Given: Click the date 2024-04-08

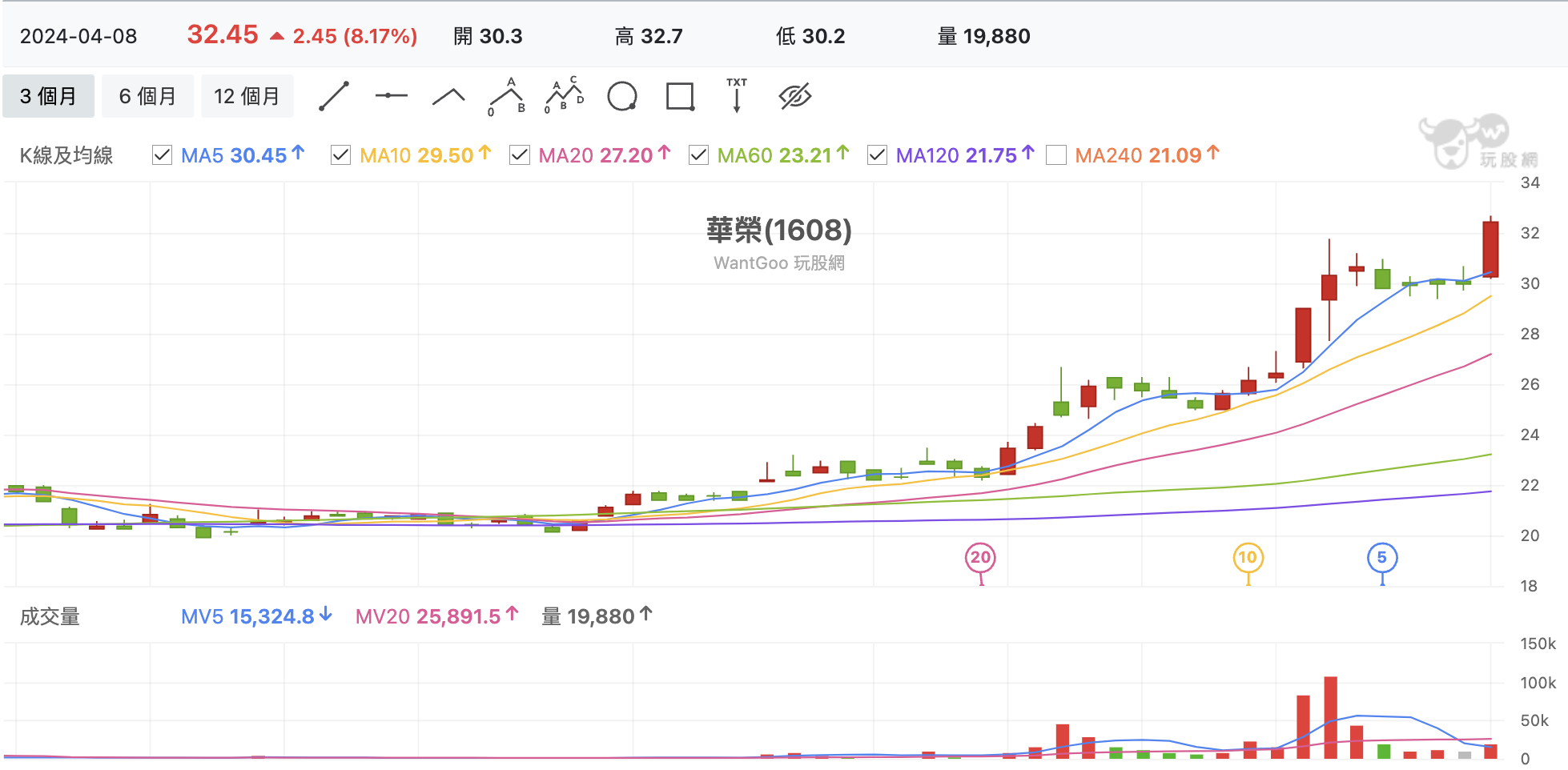Looking at the screenshot, I should coord(78,36).
